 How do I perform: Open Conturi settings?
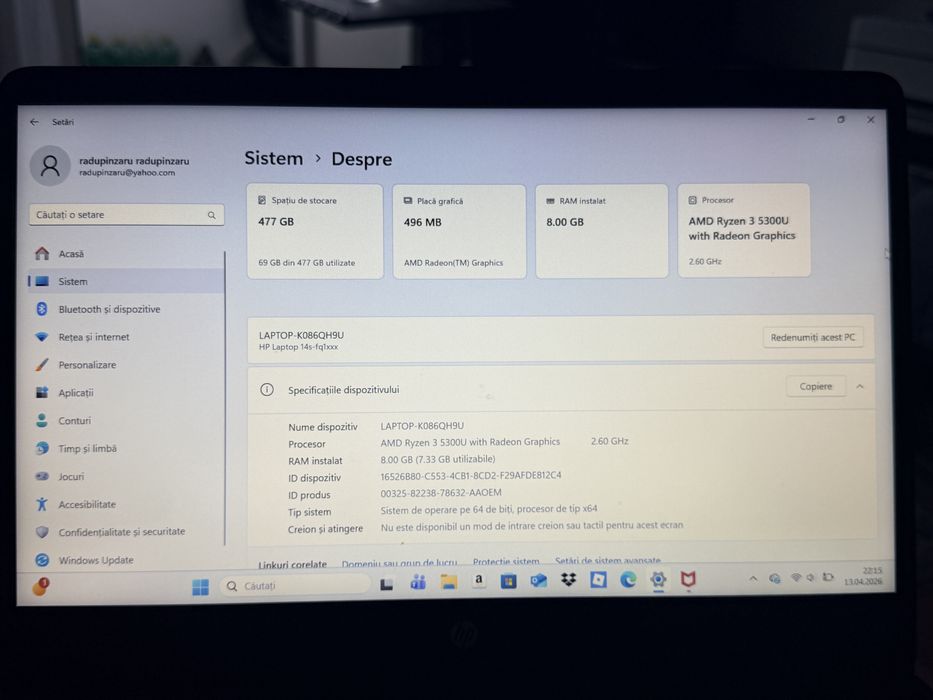(x=126, y=420)
